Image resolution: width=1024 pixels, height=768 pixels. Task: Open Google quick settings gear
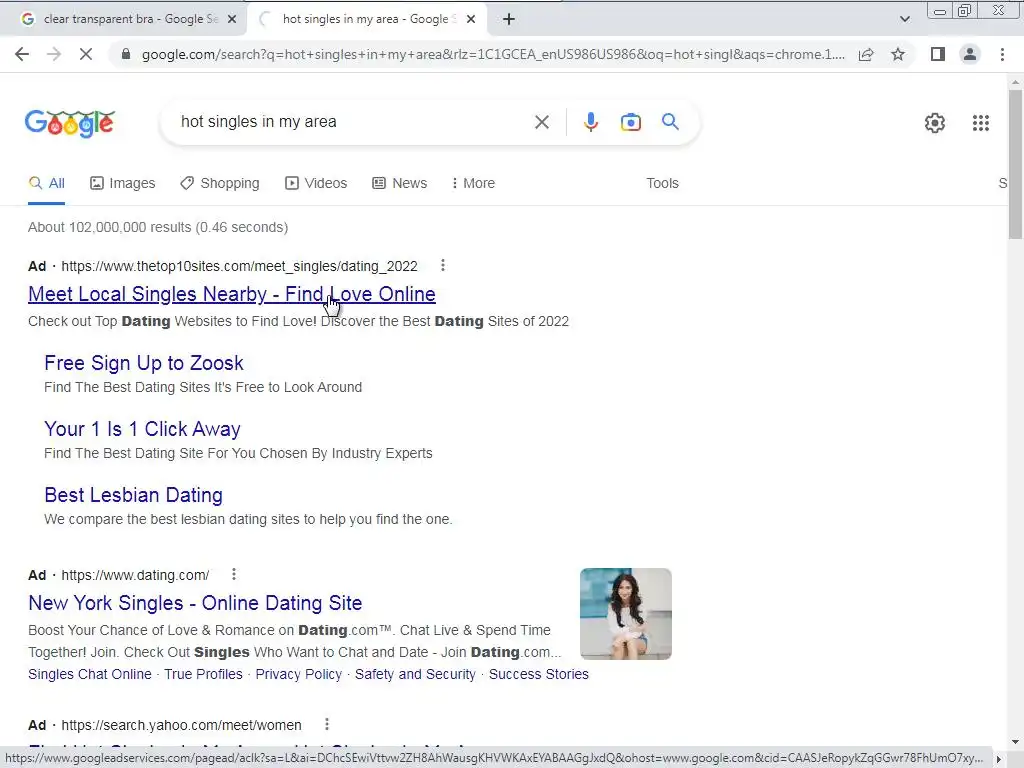[935, 123]
